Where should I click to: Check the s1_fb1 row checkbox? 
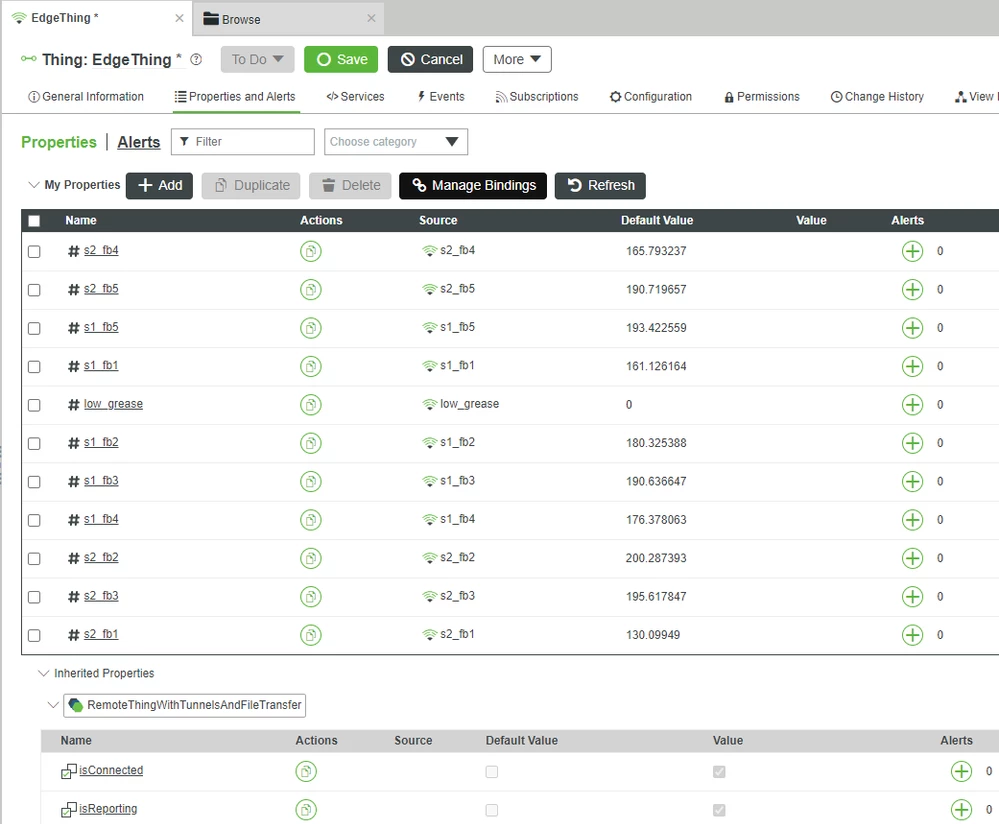click(x=34, y=366)
